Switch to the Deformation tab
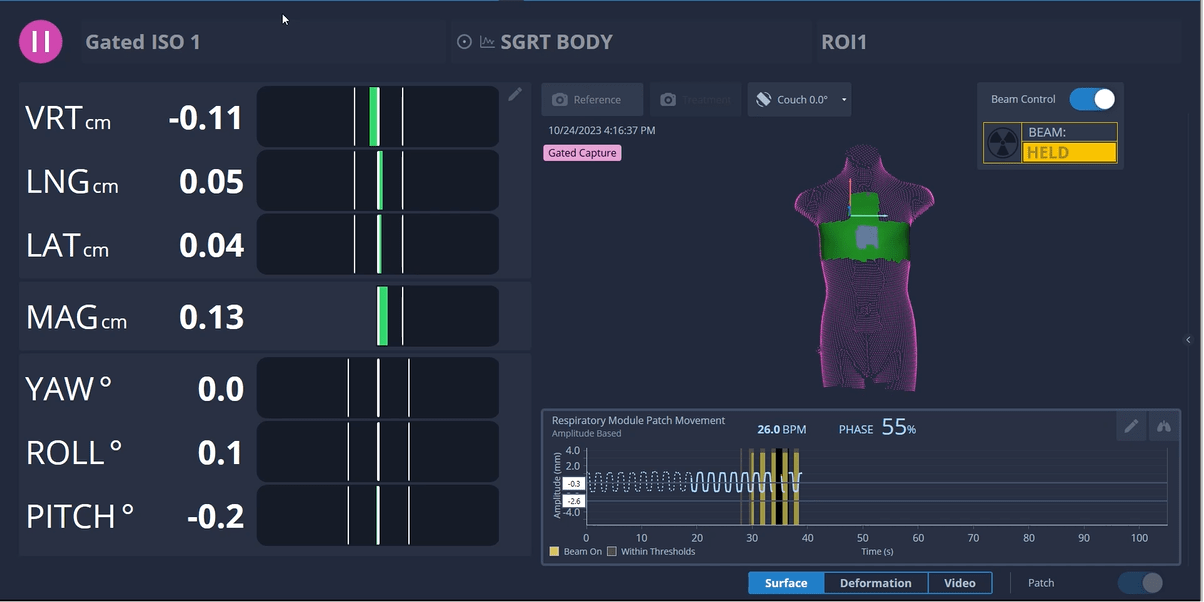 [874, 582]
